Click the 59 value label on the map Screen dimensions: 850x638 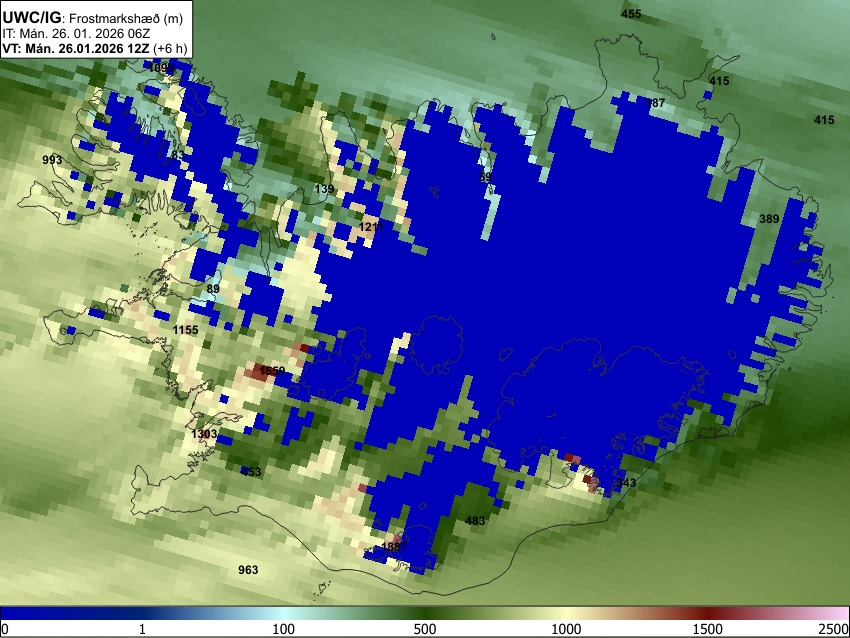485,177
